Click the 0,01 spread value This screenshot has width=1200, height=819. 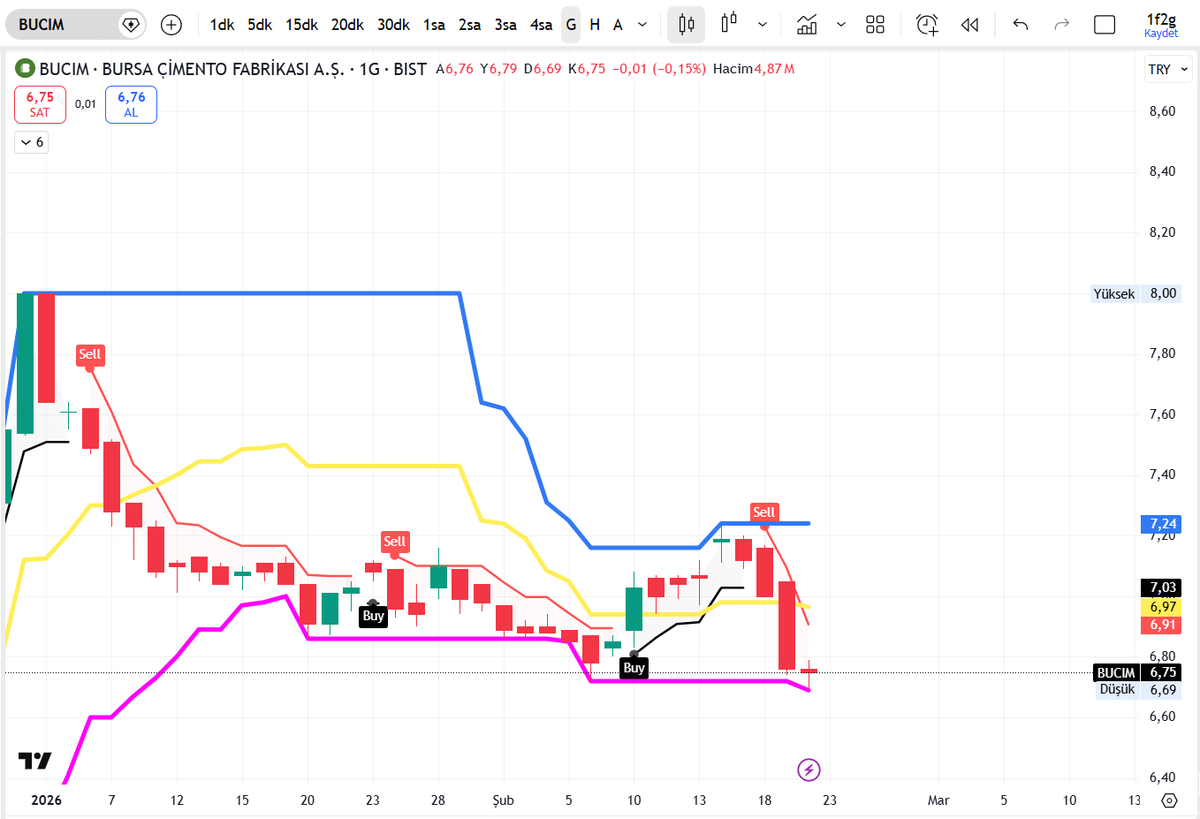click(x=86, y=104)
